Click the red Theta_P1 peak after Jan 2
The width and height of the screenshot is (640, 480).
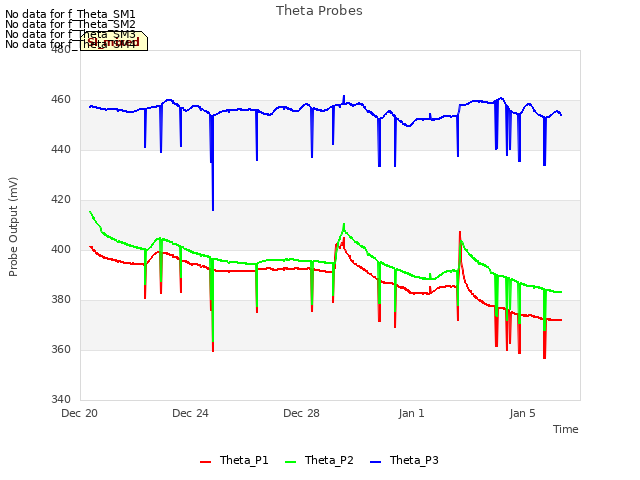[460, 232]
